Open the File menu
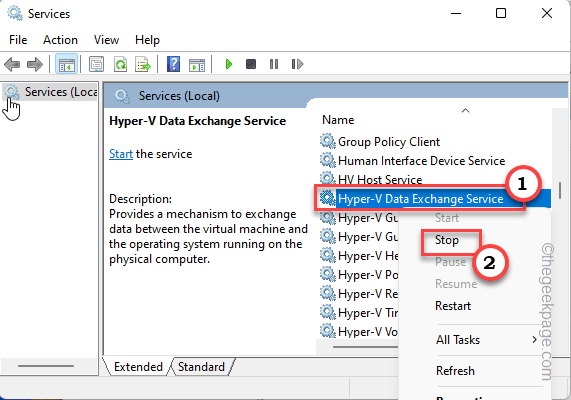Screen dimensions: 571x400 coord(18,40)
